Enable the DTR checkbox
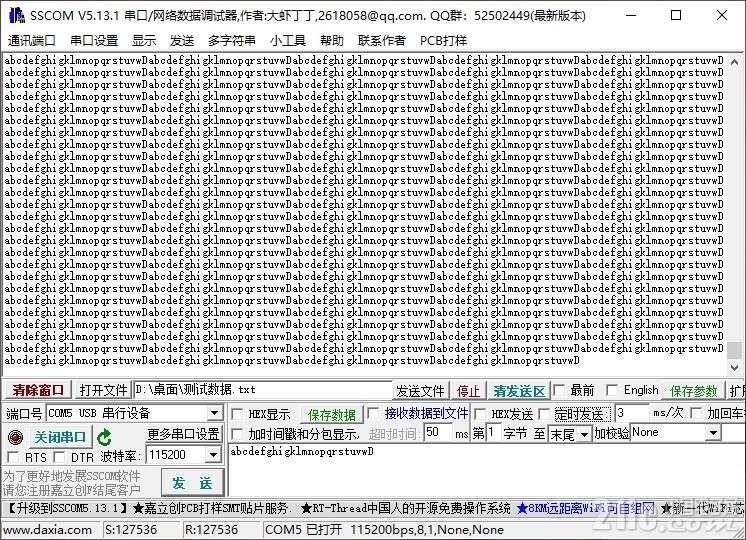 pos(59,457)
